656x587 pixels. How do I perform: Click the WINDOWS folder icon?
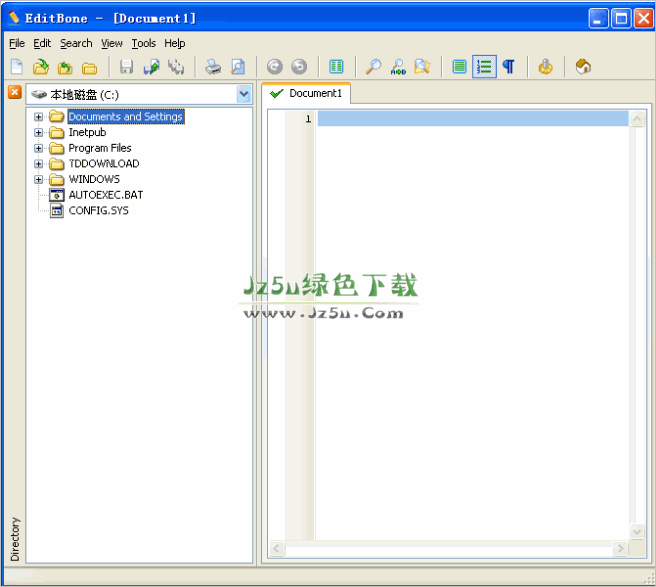[56, 179]
